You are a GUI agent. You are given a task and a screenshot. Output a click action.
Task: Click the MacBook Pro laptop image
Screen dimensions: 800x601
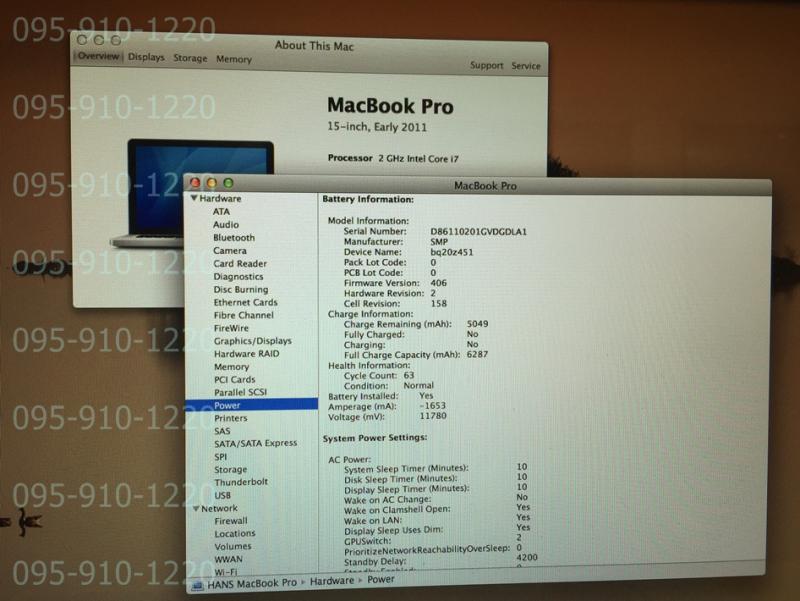(x=191, y=193)
